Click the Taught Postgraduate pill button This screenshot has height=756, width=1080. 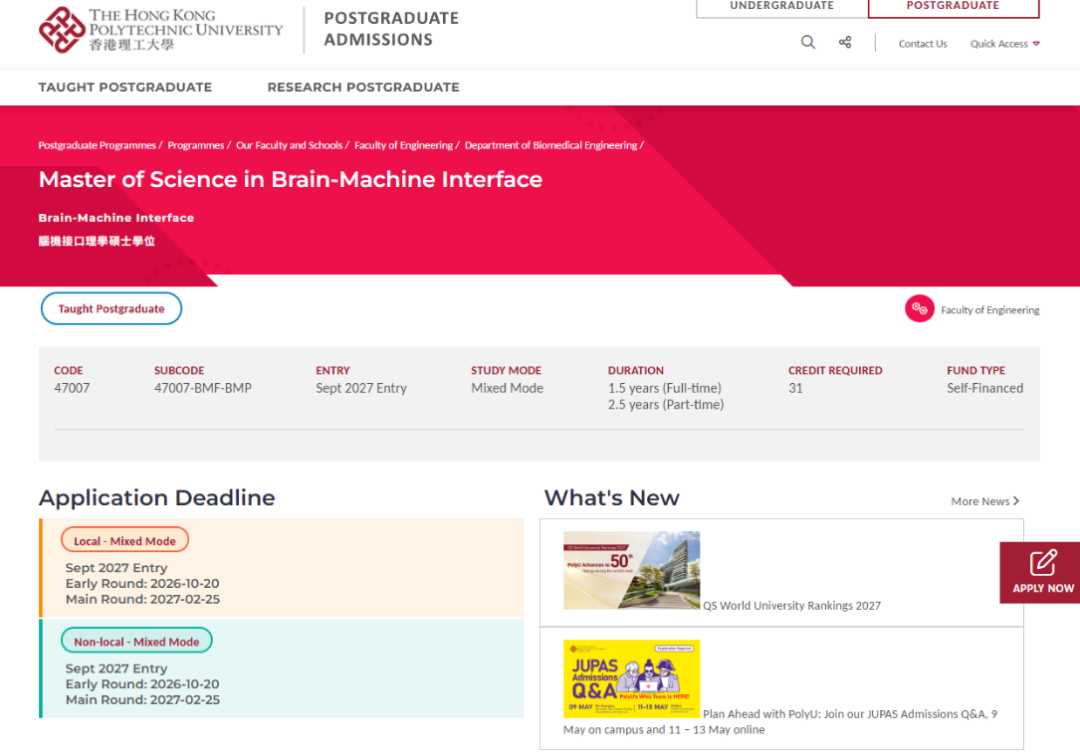point(112,308)
